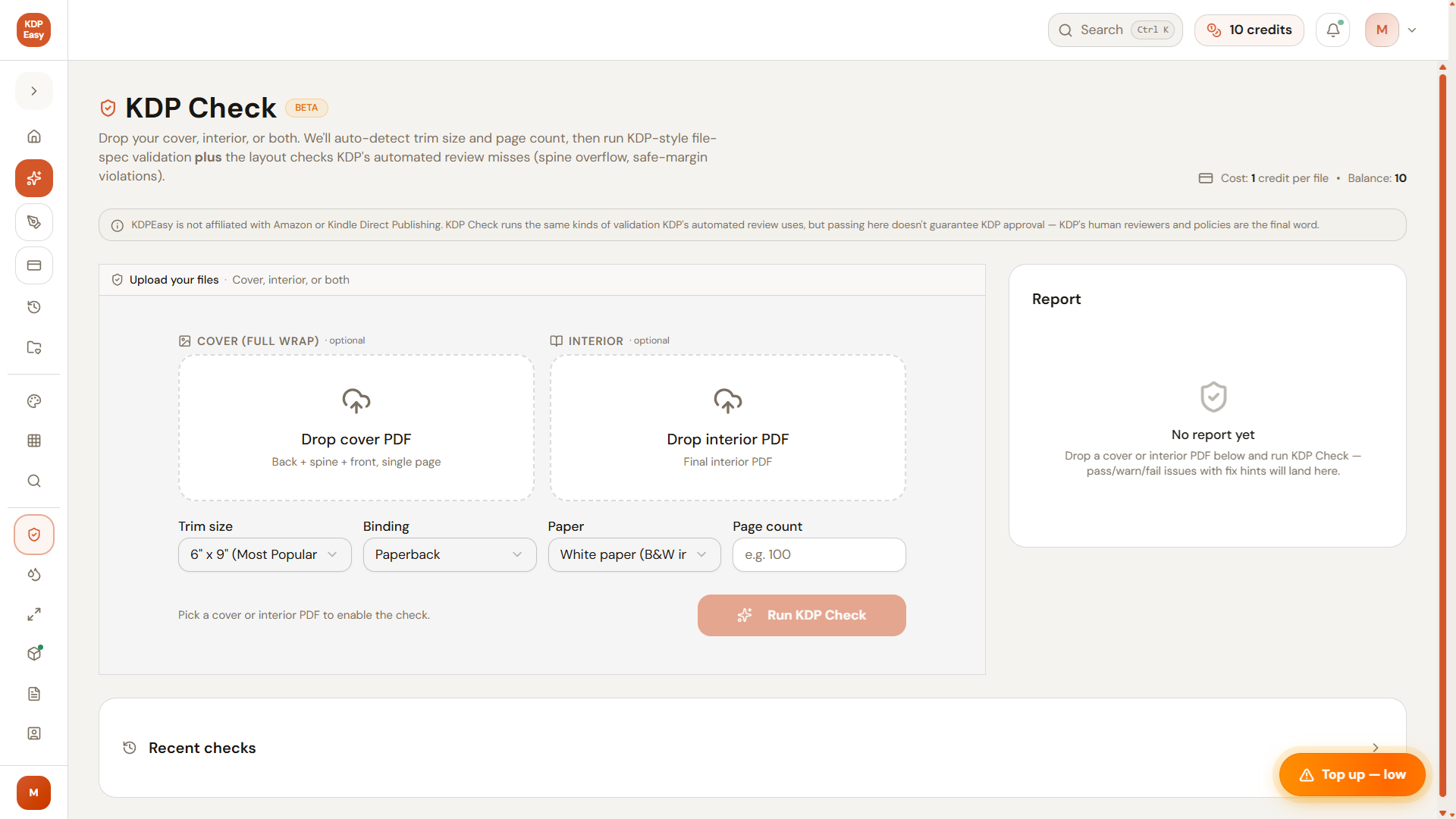Open the Search box in header
The image size is (1456, 819).
[x=1115, y=30]
